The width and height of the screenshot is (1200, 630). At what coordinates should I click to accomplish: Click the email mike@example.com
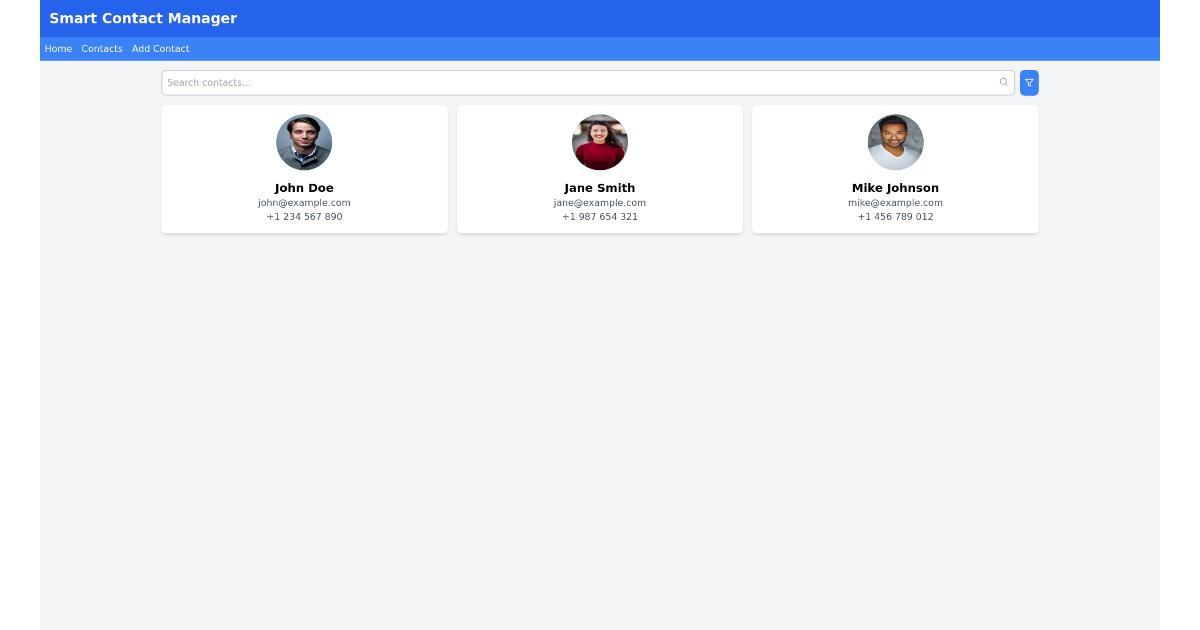pyautogui.click(x=895, y=202)
